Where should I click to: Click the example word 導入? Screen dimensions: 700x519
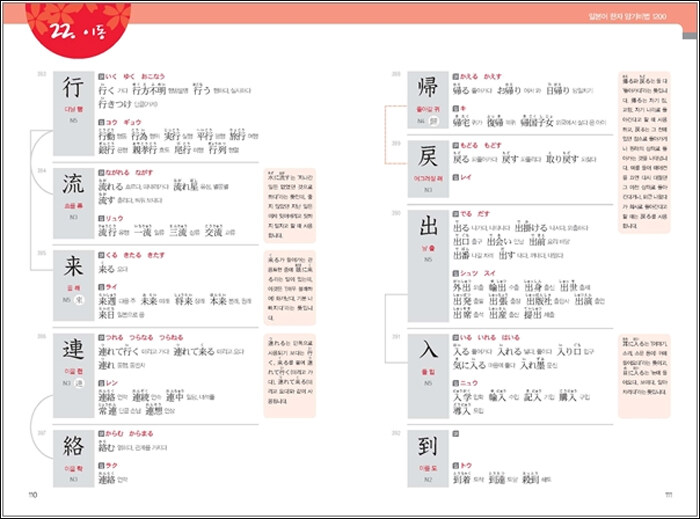[462, 410]
